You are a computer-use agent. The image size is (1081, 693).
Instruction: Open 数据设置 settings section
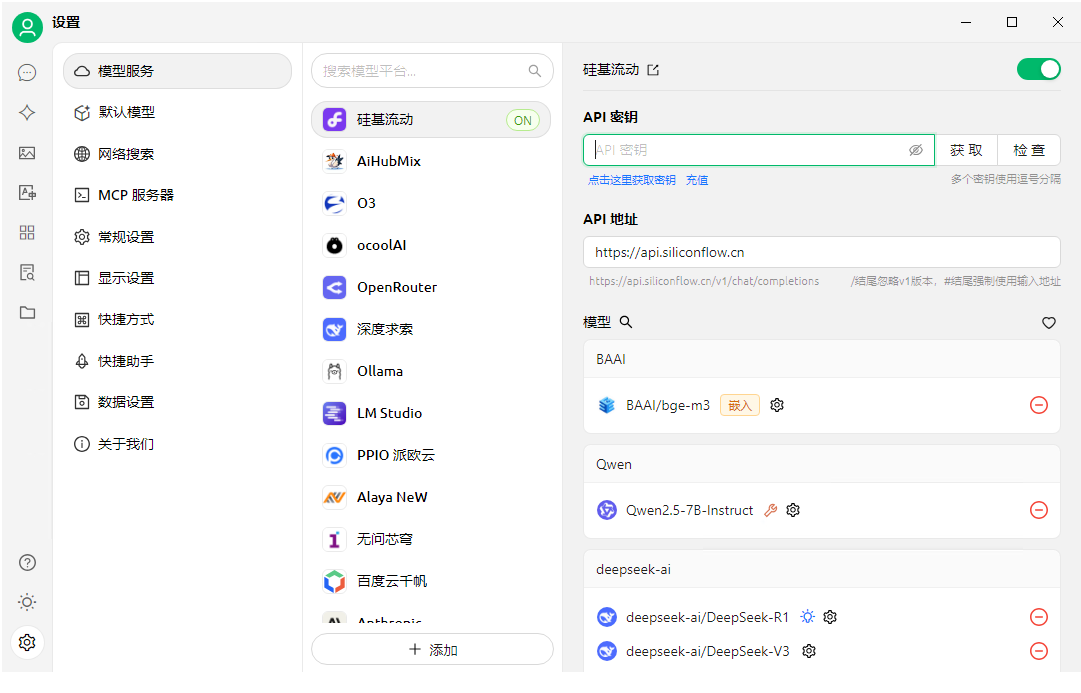click(x=177, y=402)
